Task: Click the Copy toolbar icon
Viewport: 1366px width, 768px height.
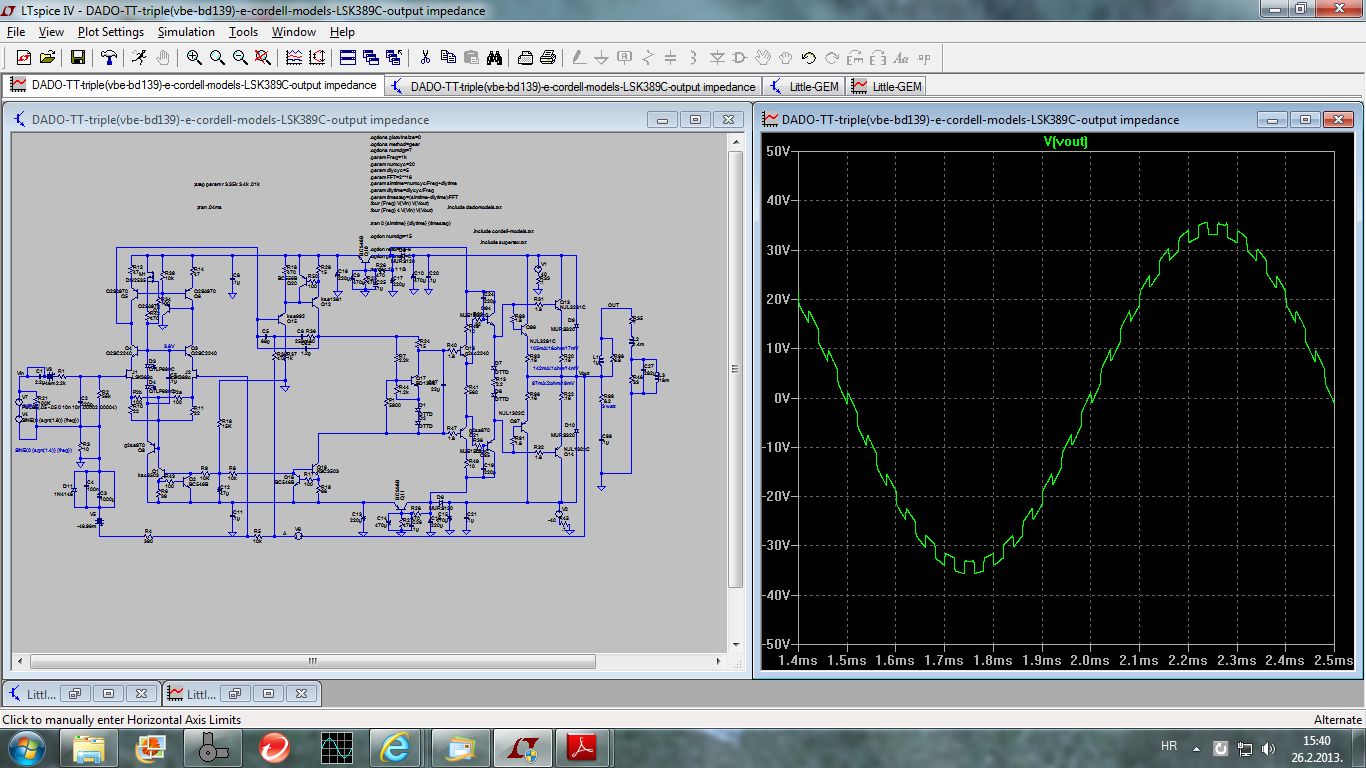Action: (x=448, y=57)
